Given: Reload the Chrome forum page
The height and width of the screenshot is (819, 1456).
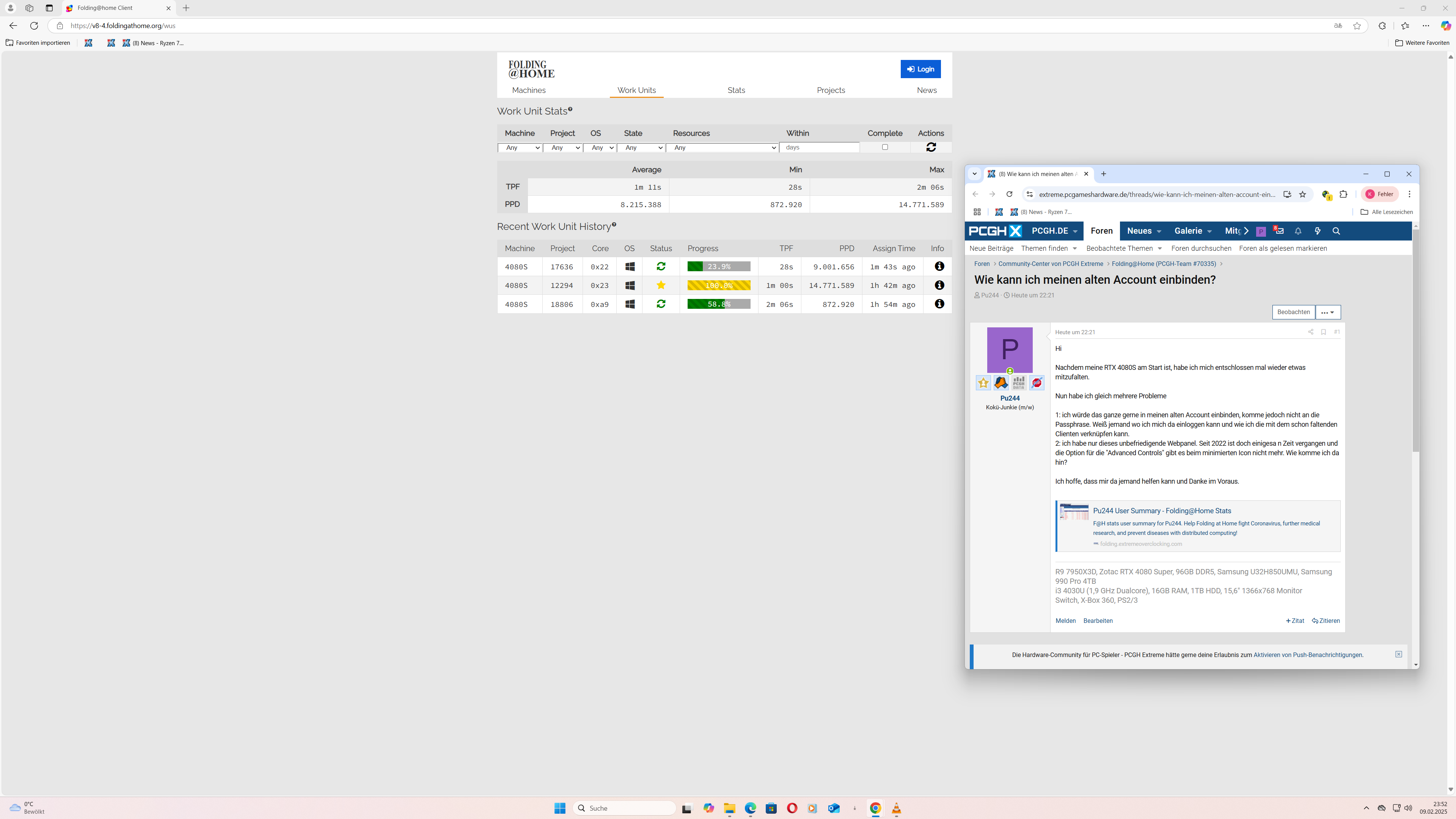Looking at the screenshot, I should click(1010, 194).
